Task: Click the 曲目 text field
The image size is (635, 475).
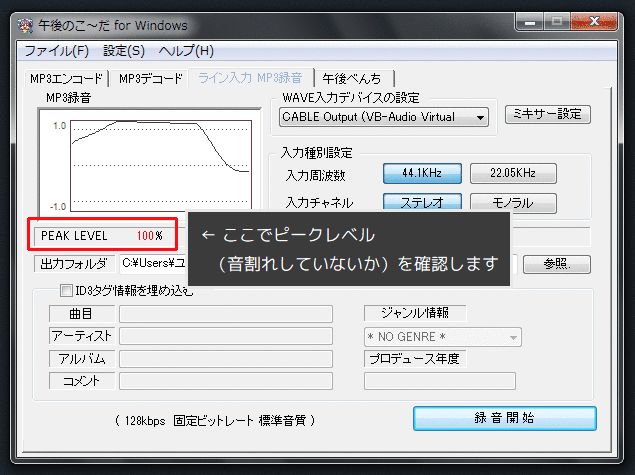Action: (225, 314)
